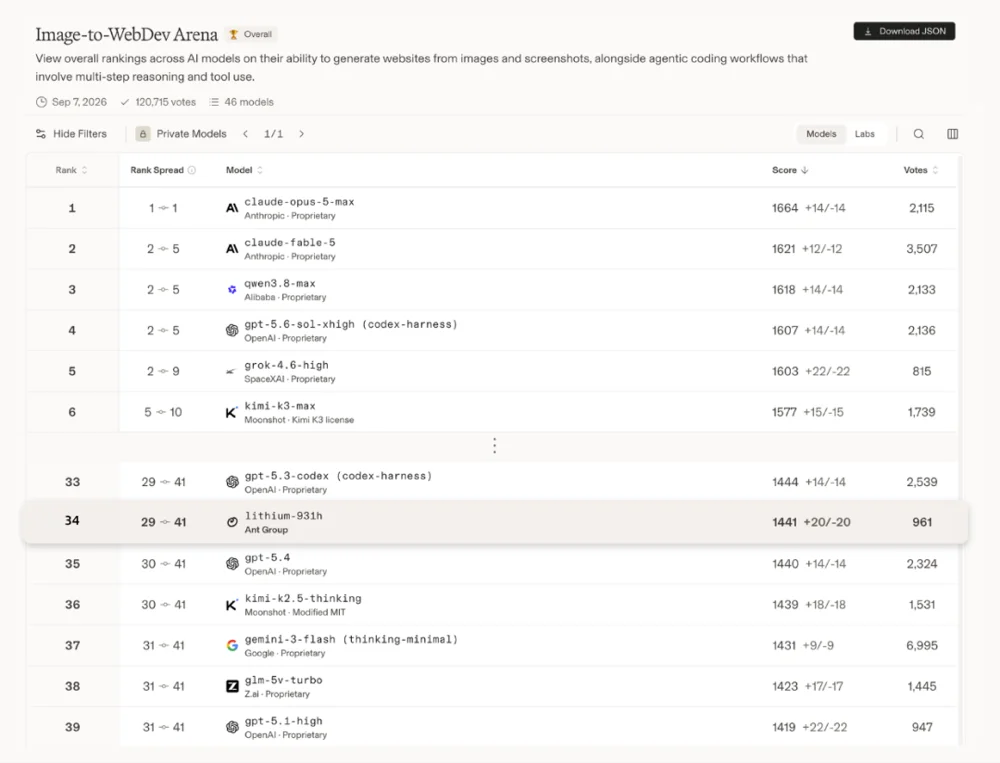The height and width of the screenshot is (763, 1000).
Task: Open the grok-4.6-high model name
Action: (286, 365)
